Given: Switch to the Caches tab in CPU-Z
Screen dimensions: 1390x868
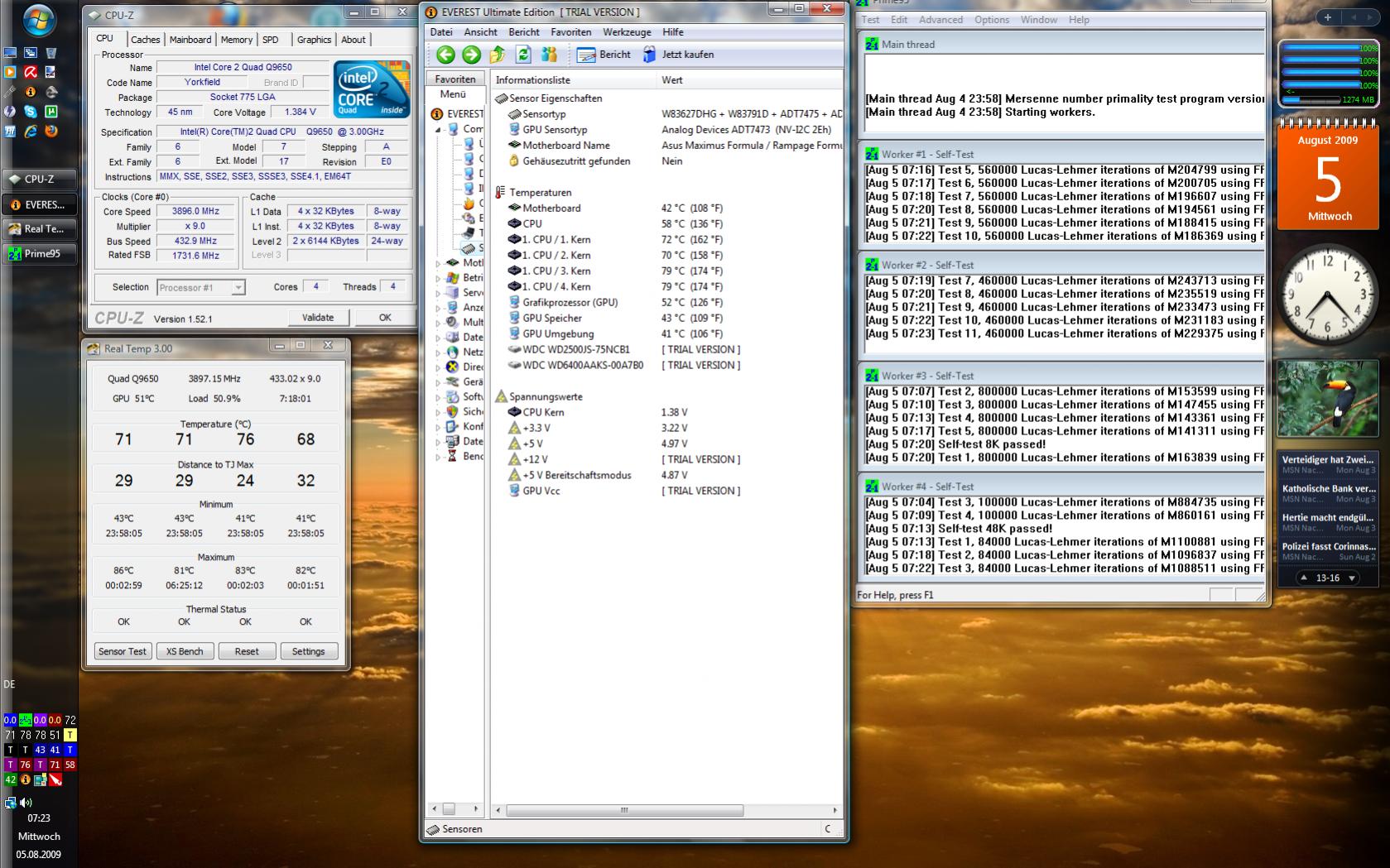Looking at the screenshot, I should pyautogui.click(x=145, y=40).
